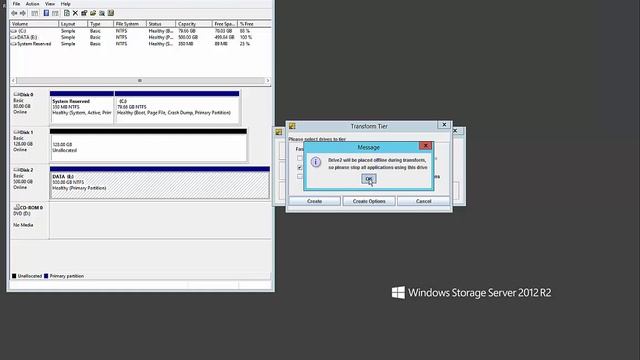
Task: Select the (C:) volume row
Action: pos(140,31)
